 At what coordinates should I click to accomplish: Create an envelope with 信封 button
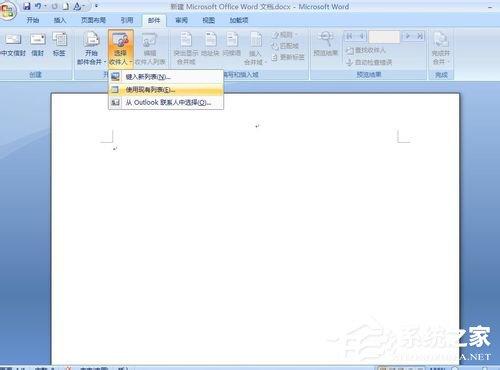37,44
